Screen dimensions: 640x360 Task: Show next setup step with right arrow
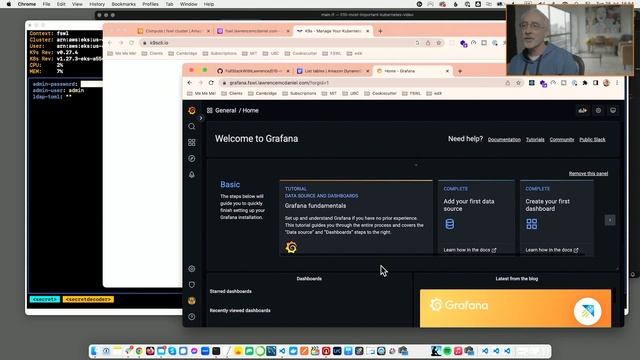tap(610, 220)
